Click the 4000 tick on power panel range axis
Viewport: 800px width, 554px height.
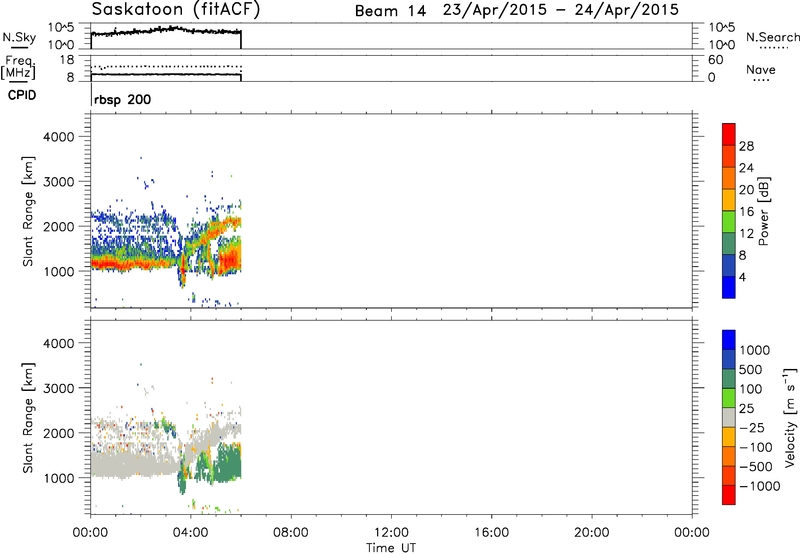click(58, 137)
